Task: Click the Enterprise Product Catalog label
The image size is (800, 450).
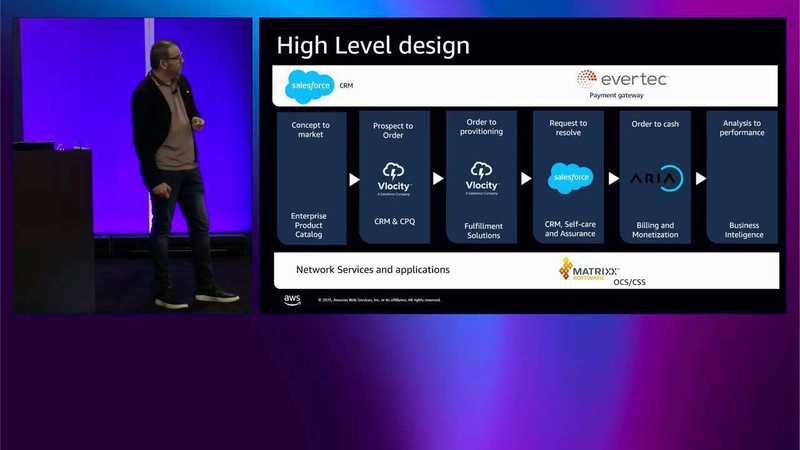Action: [309, 225]
